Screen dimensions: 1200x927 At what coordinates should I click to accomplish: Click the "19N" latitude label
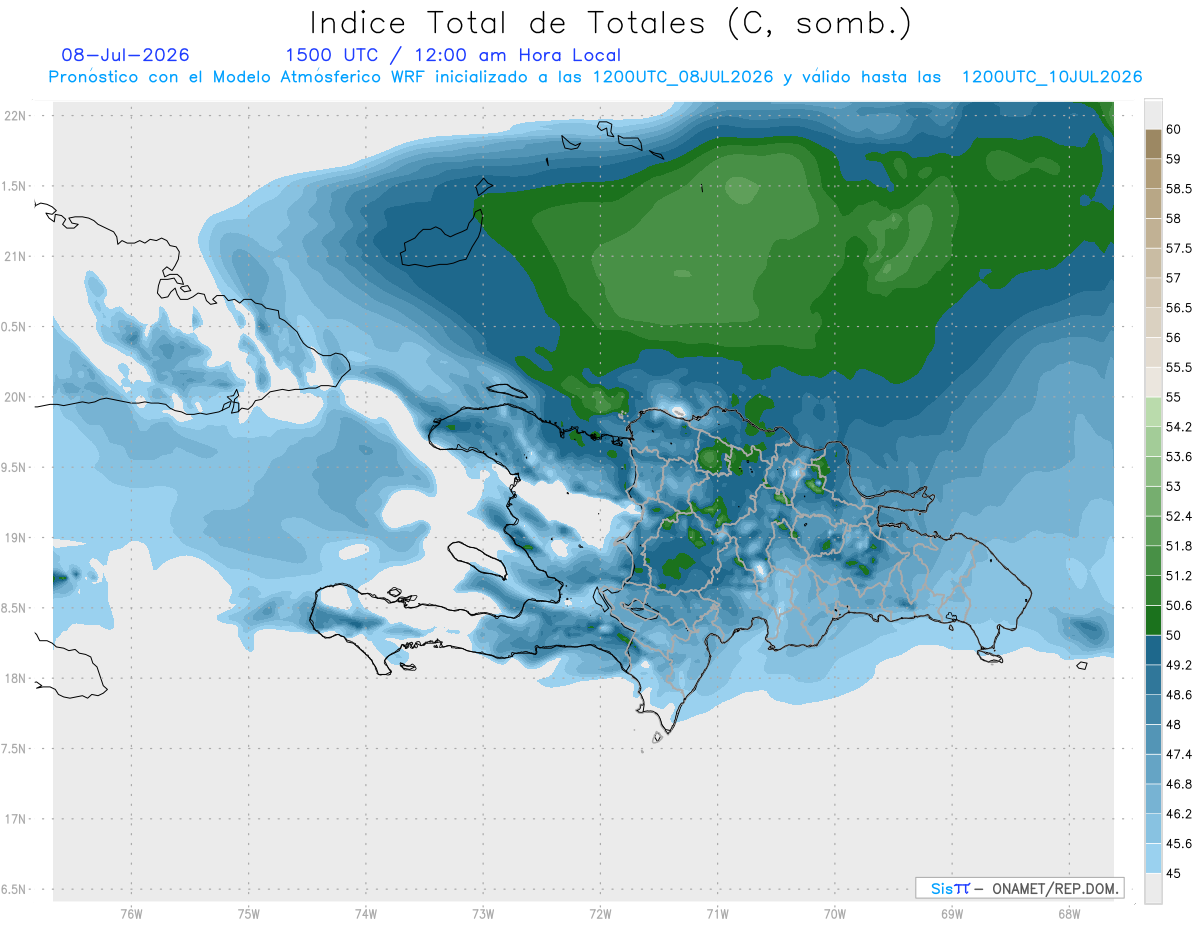(14, 538)
